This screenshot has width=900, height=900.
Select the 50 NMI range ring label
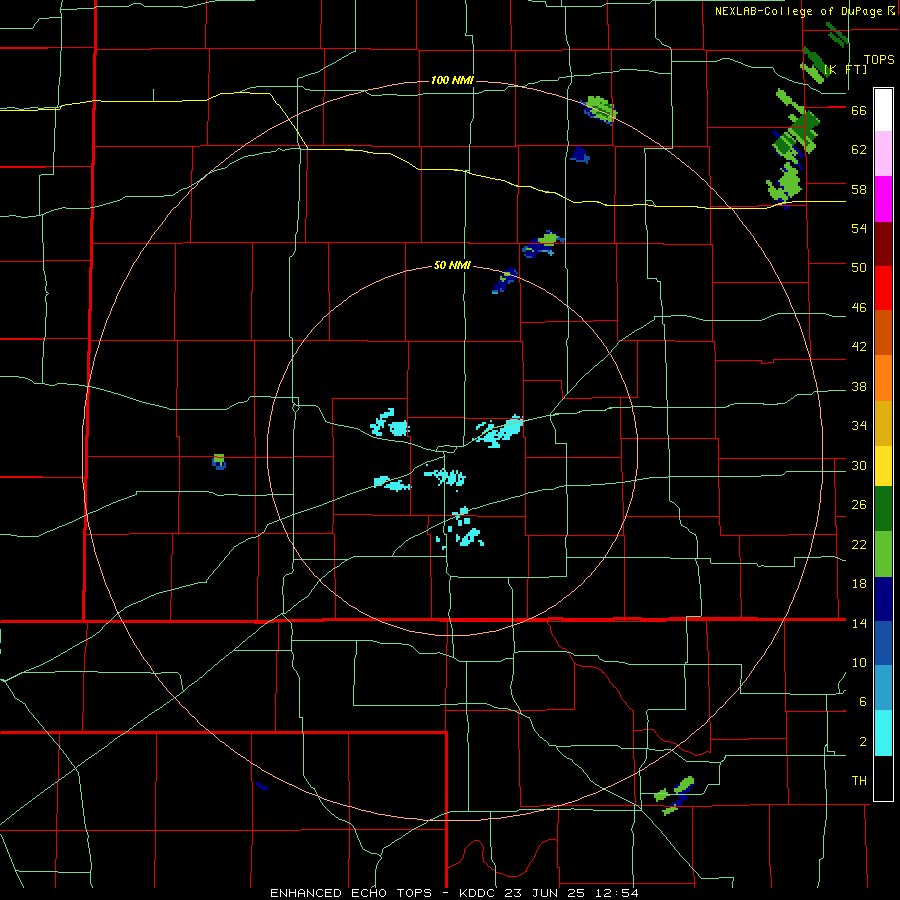click(452, 265)
